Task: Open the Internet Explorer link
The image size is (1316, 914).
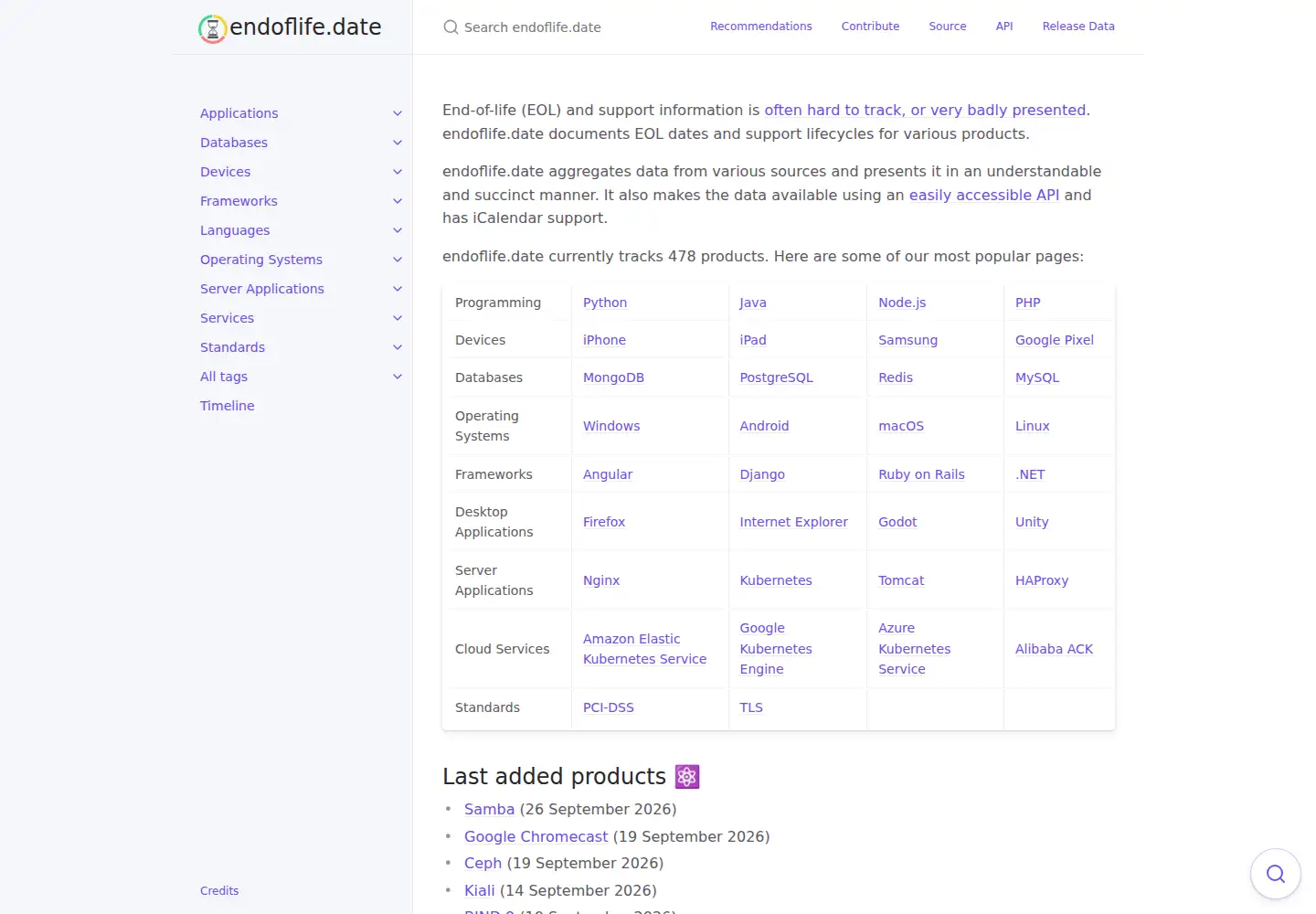Action: (x=793, y=522)
